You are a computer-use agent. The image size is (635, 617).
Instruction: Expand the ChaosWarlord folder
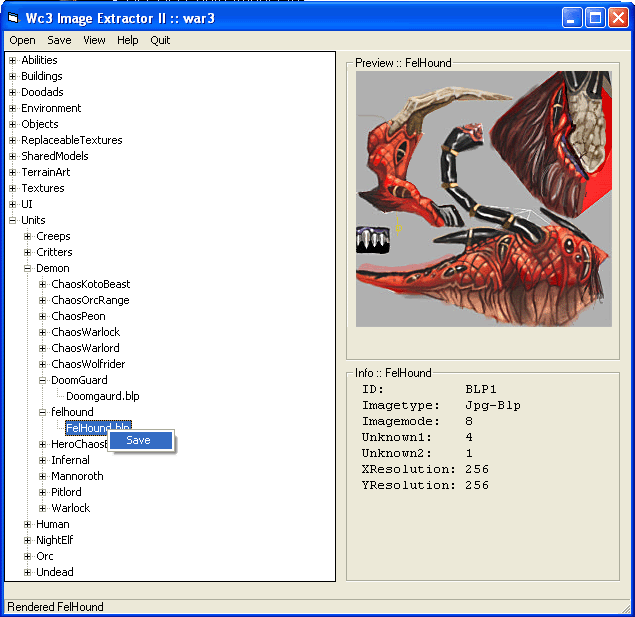43,348
